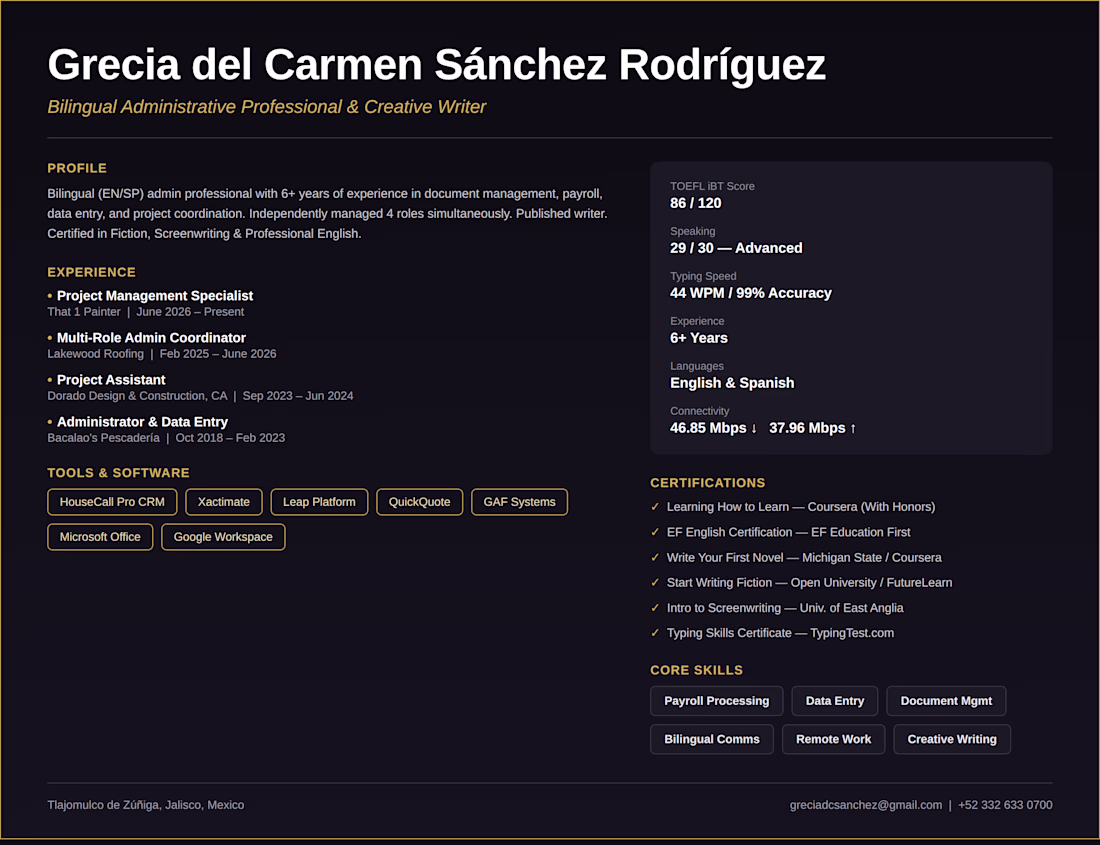Select the Document Mgmt skill chip

(x=946, y=701)
